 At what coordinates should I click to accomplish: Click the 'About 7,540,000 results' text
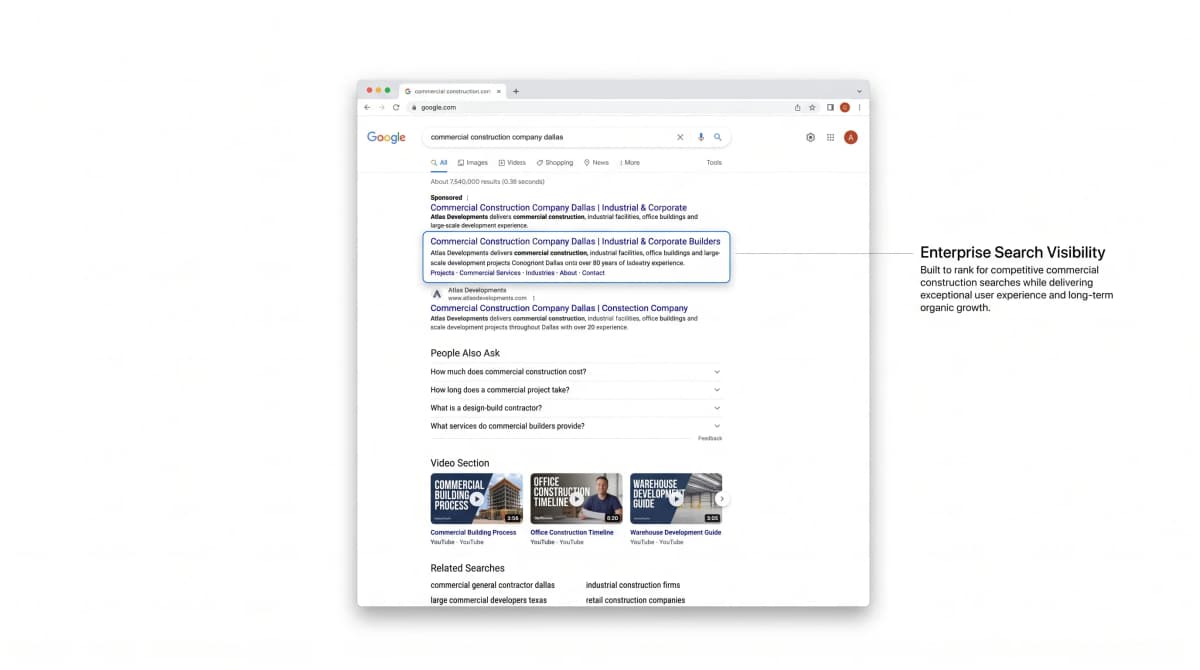pyautogui.click(x=488, y=182)
